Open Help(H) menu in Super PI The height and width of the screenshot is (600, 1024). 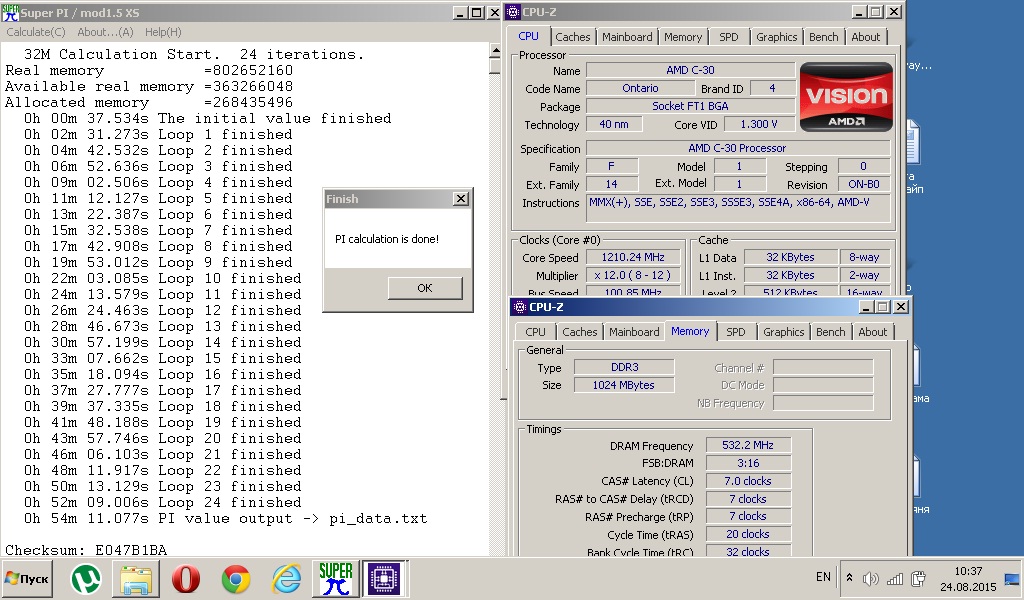(x=163, y=32)
